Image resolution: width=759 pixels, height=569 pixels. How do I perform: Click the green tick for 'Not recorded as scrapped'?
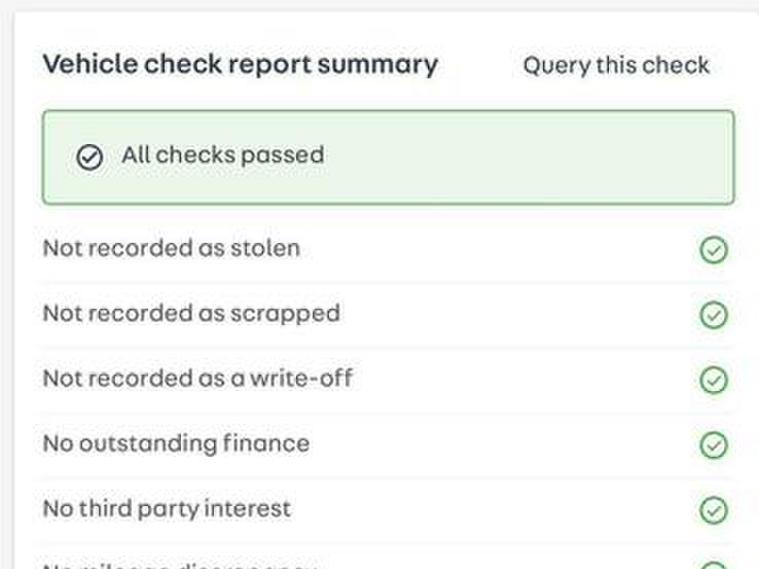point(713,315)
